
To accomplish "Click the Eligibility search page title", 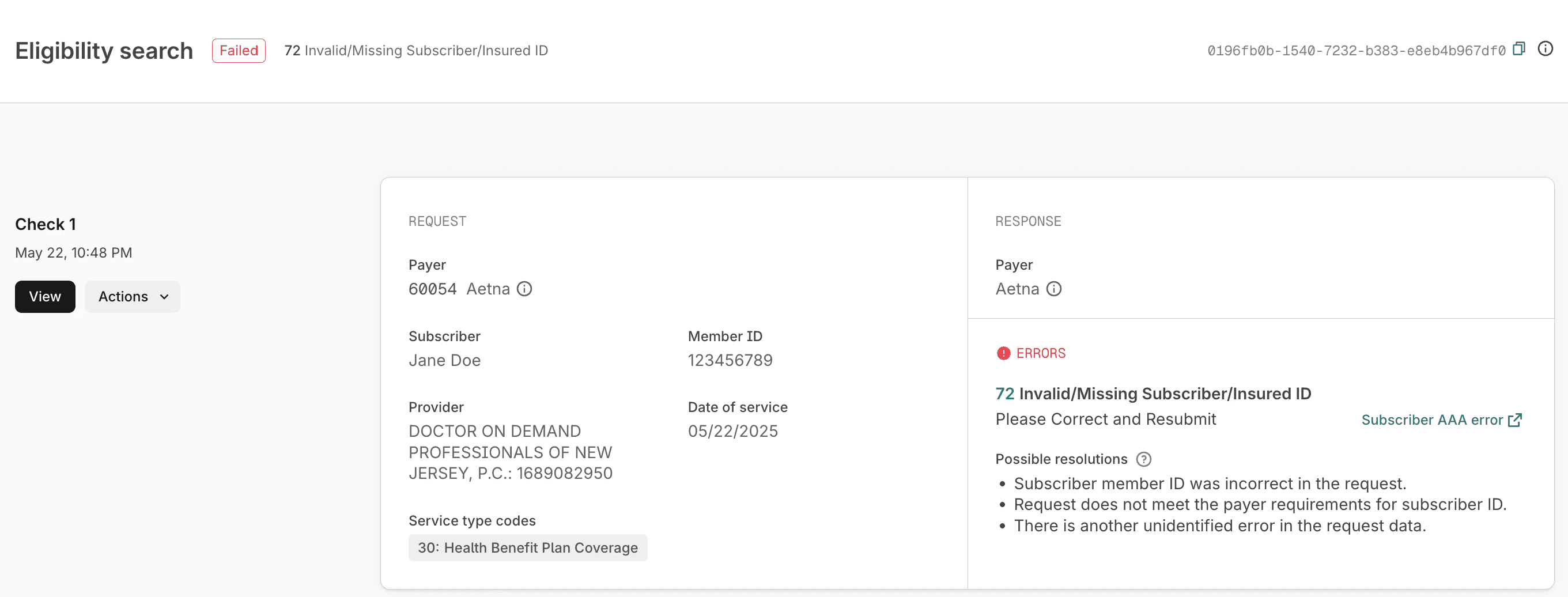I will (x=104, y=51).
